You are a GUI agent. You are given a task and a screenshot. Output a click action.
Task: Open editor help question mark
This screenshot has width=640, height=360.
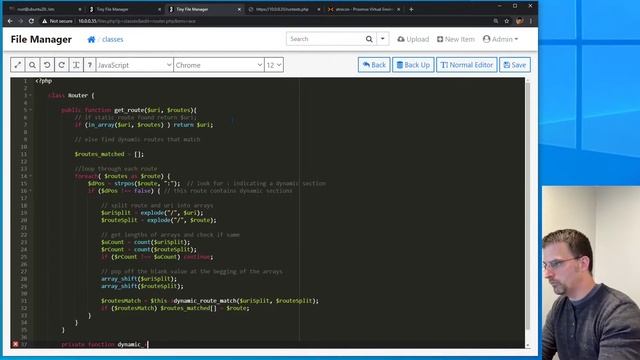pyautogui.click(x=90, y=65)
